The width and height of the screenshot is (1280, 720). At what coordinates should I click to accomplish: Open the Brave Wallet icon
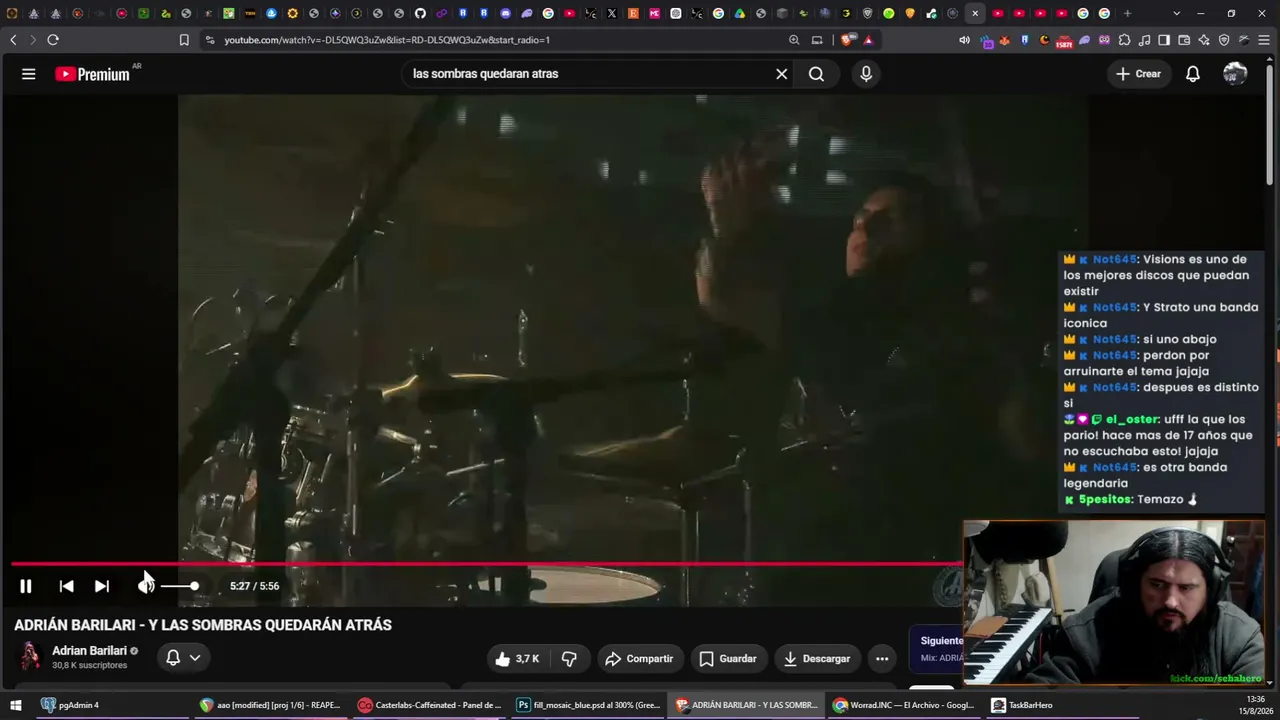coord(1184,40)
